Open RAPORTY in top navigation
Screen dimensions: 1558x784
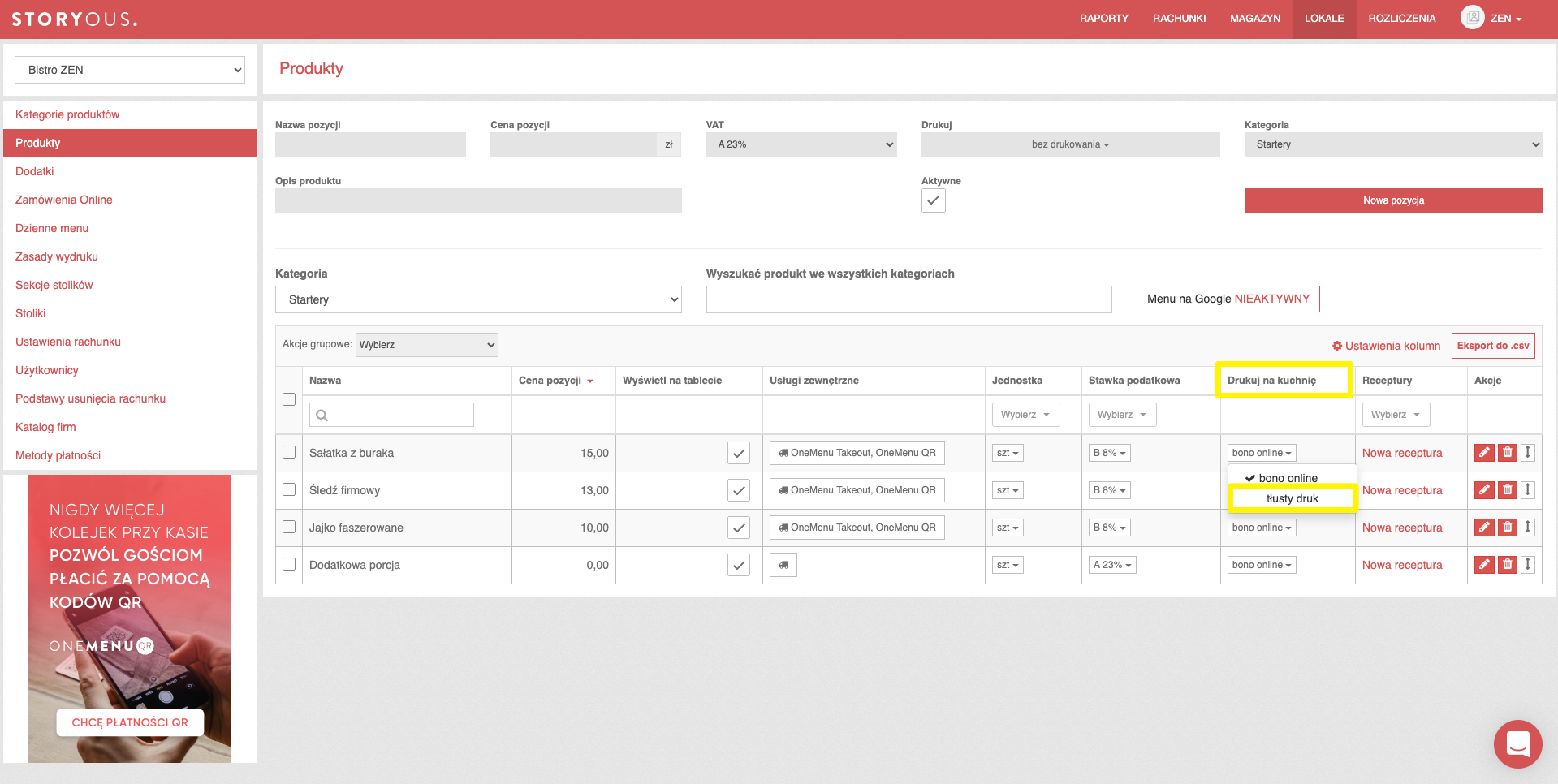1104,19
